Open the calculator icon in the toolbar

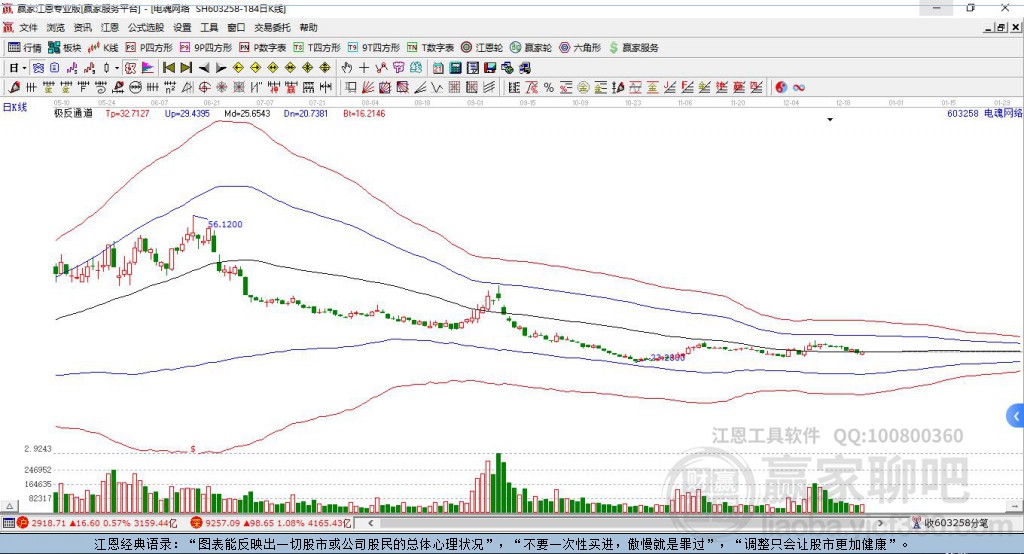click(455, 68)
